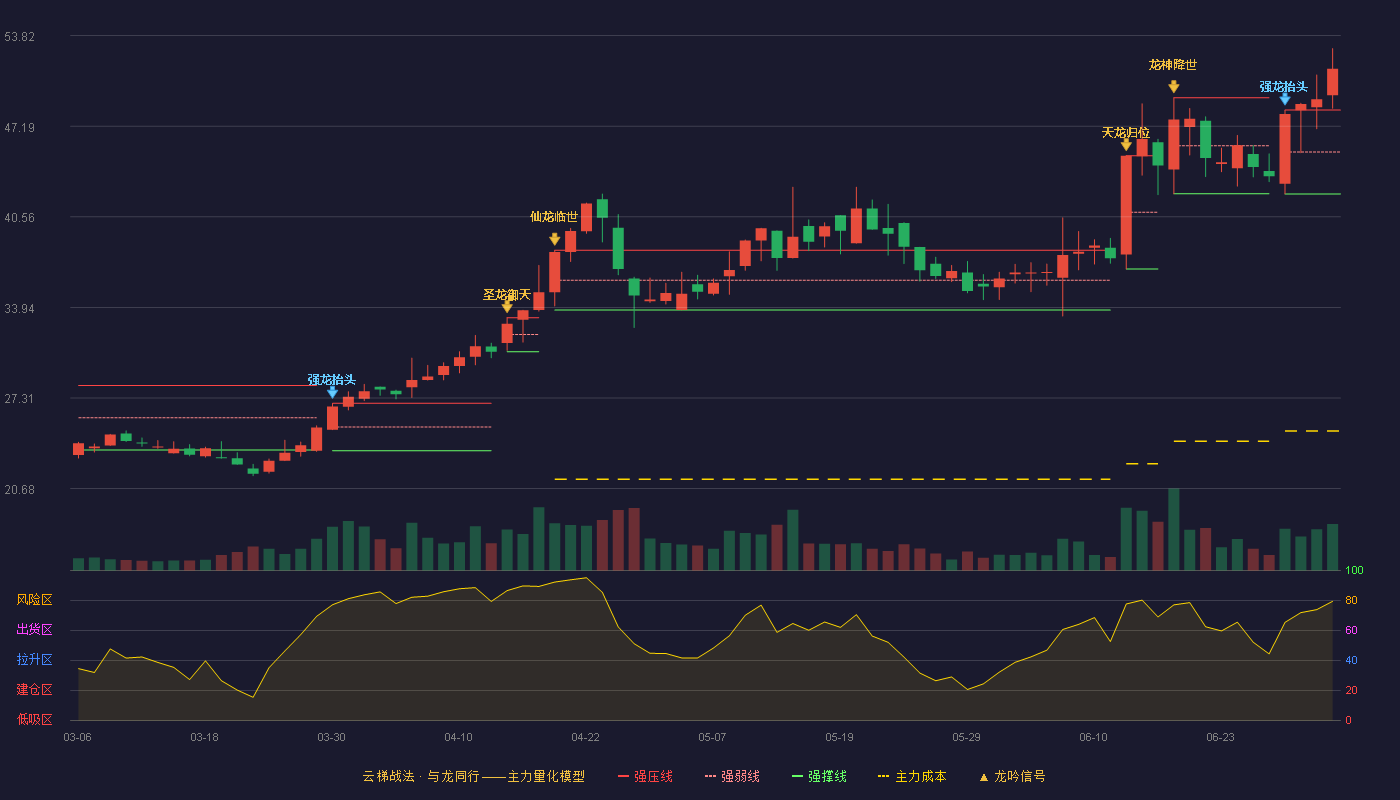
Task: Click the 风险区 zone label
Action: pos(34,600)
